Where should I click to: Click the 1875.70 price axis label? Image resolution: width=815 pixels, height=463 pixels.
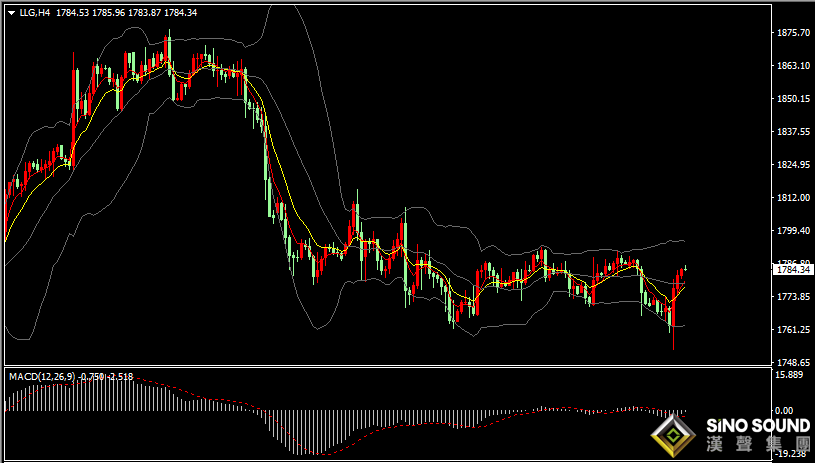point(792,33)
